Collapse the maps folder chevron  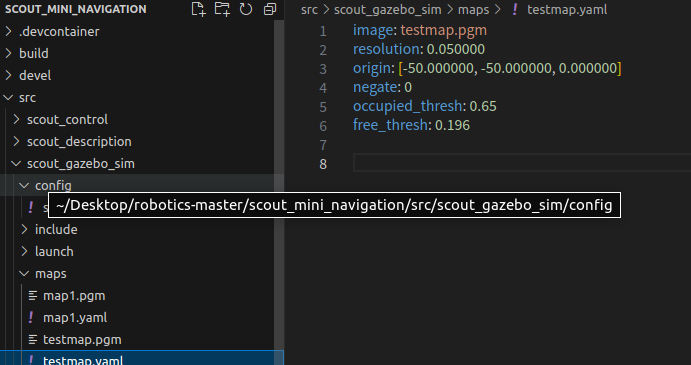(x=24, y=273)
